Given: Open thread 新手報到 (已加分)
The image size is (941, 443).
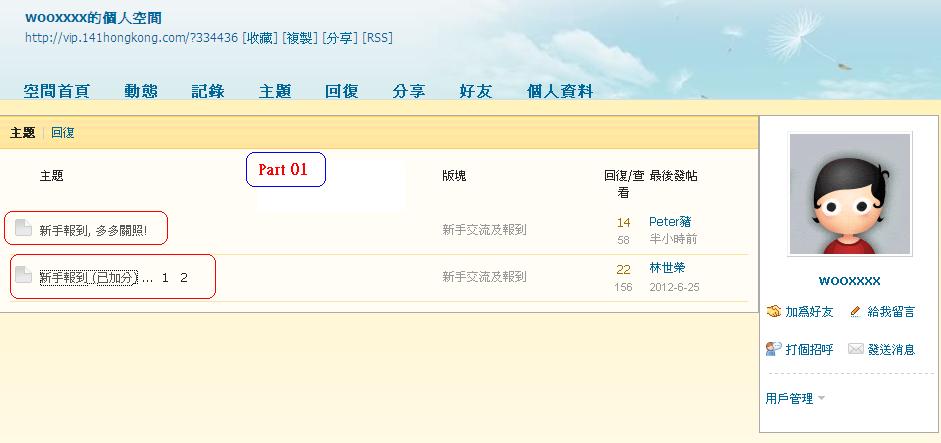Looking at the screenshot, I should (89, 277).
